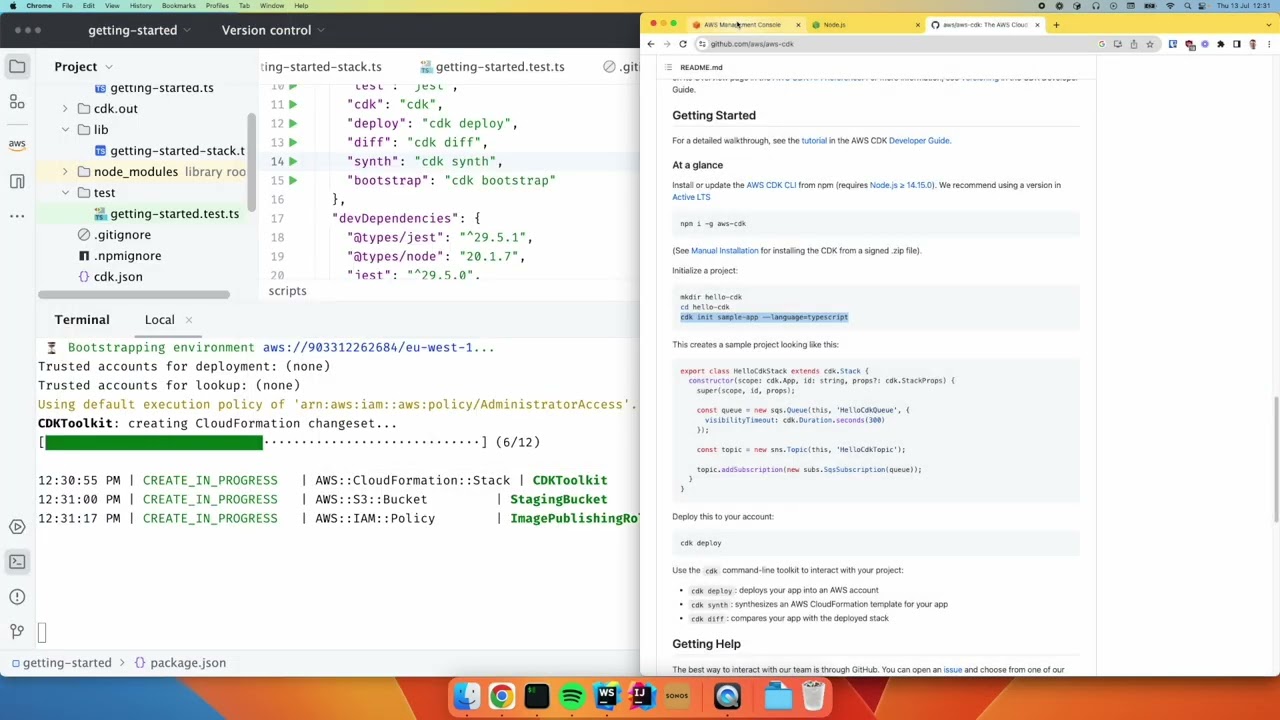Open Chrome side panel icon
This screenshot has width=1280, height=720.
(1236, 44)
